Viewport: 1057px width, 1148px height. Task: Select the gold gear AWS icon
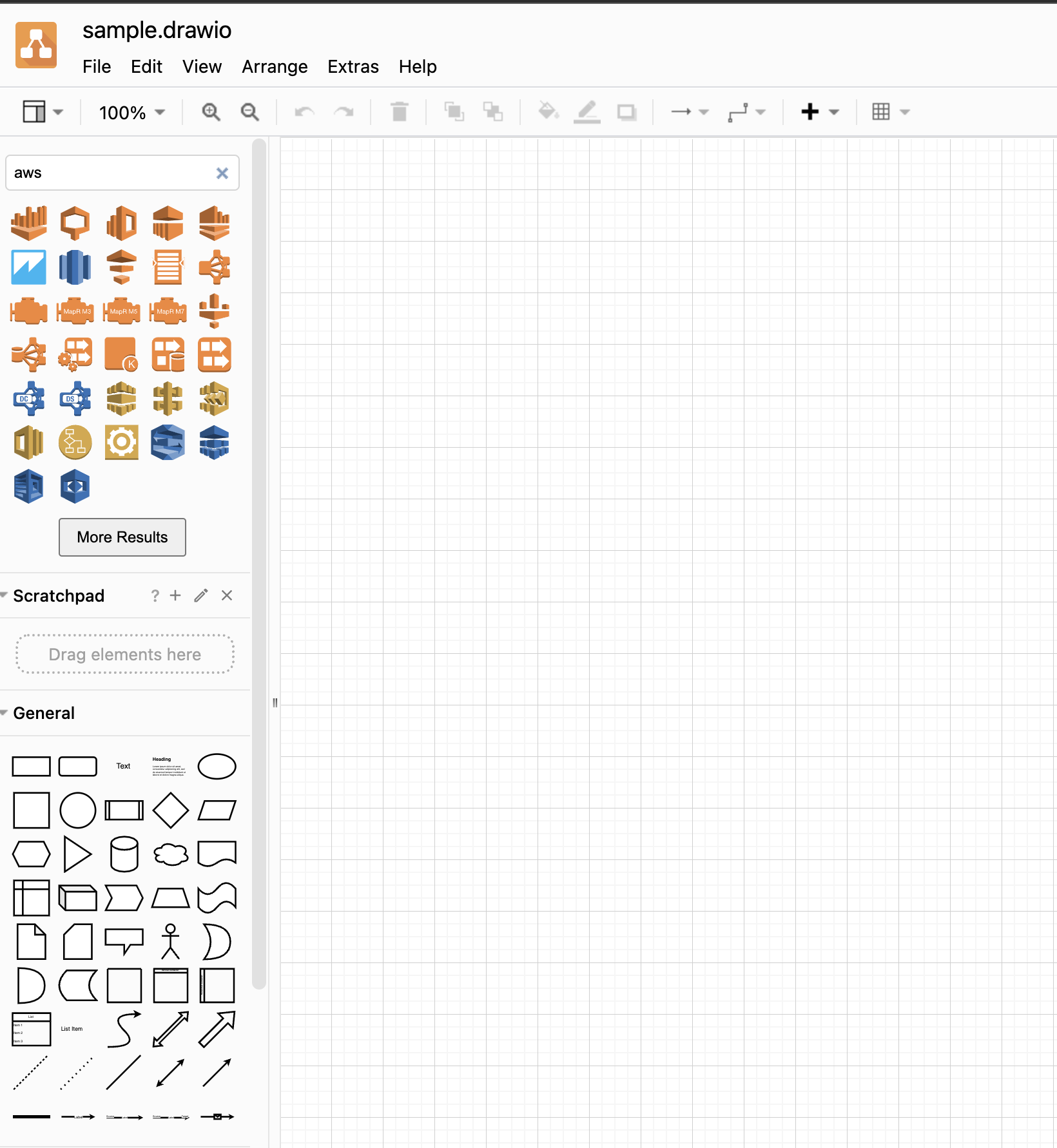point(122,443)
